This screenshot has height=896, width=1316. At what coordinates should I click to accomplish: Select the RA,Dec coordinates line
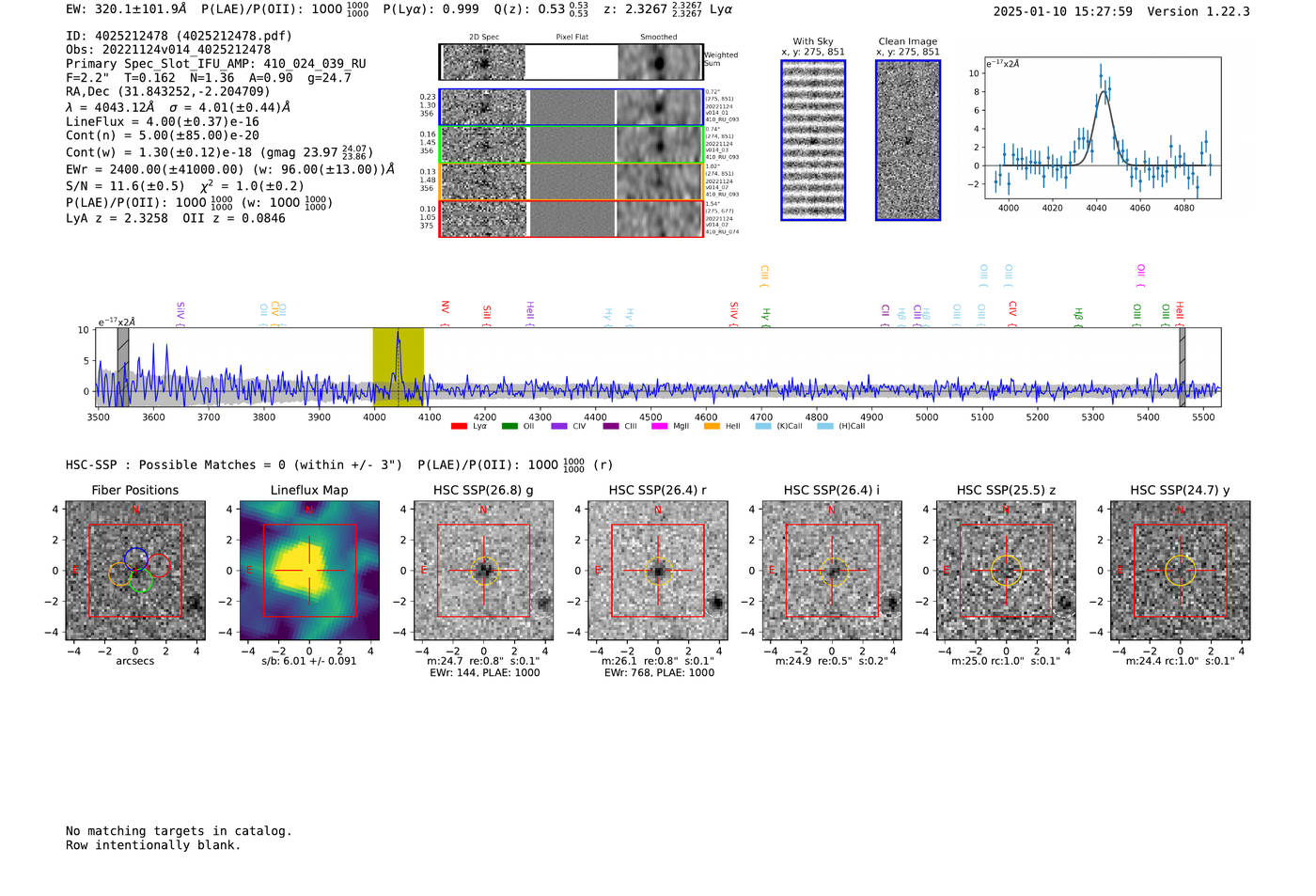tap(168, 91)
